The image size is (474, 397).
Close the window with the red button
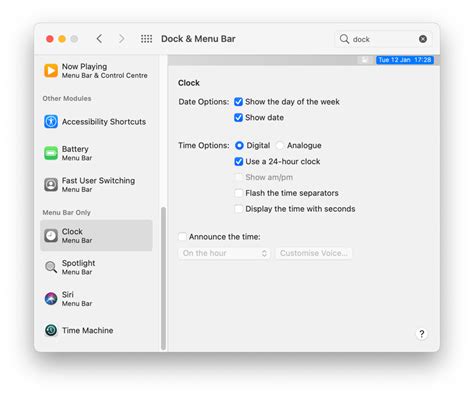50,39
